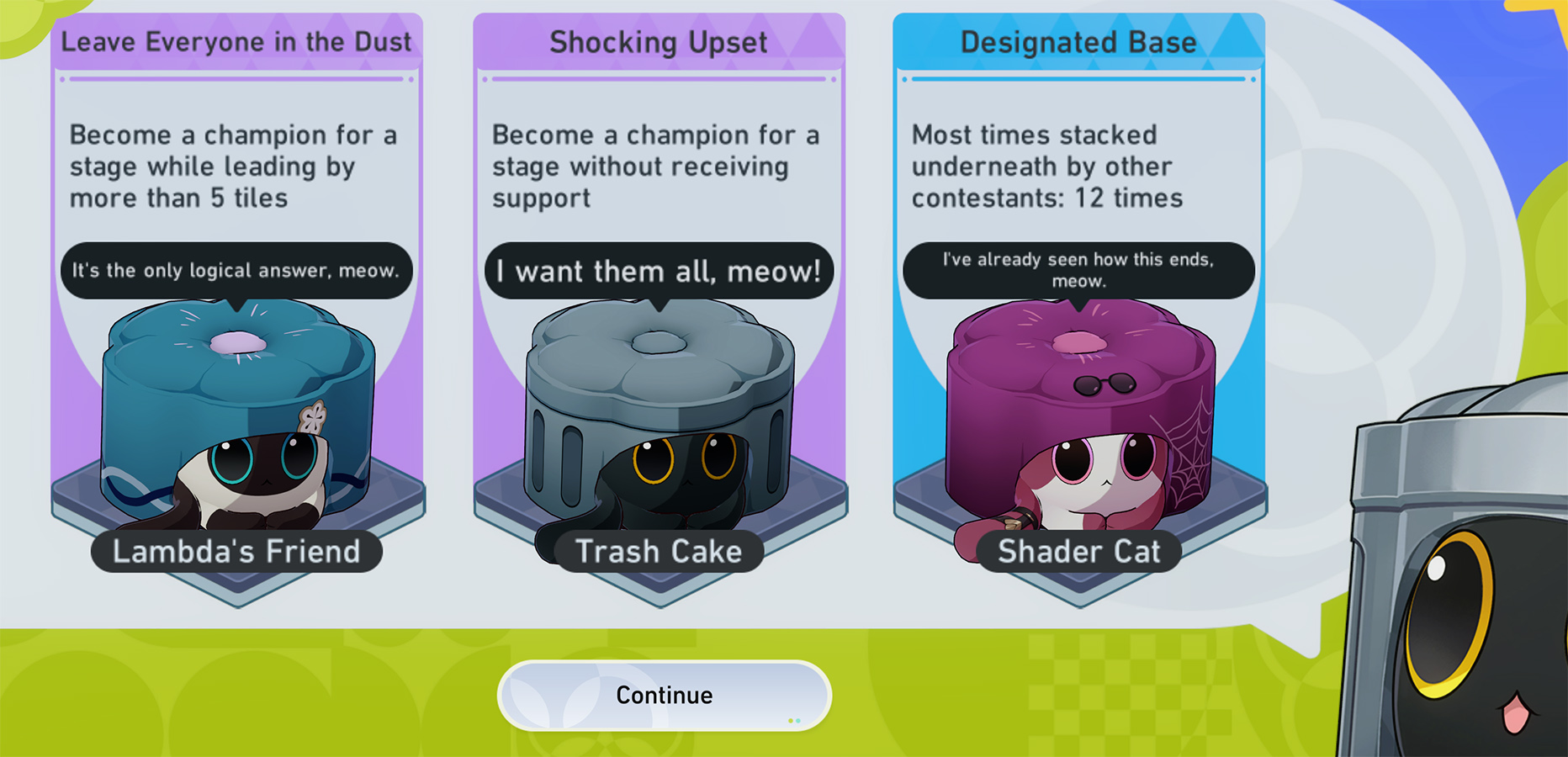Click the "I've already seen how this ends" bubble
The width and height of the screenshot is (1568, 757).
click(1078, 271)
